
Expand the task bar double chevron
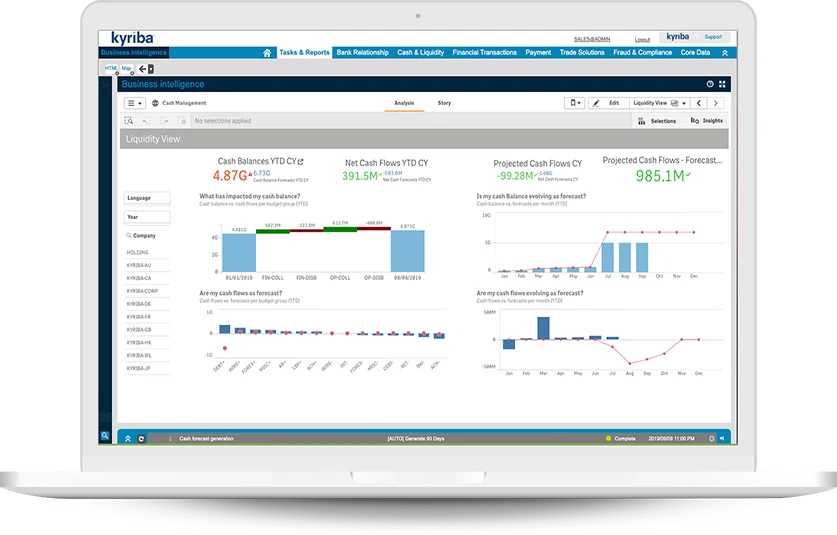click(128, 438)
